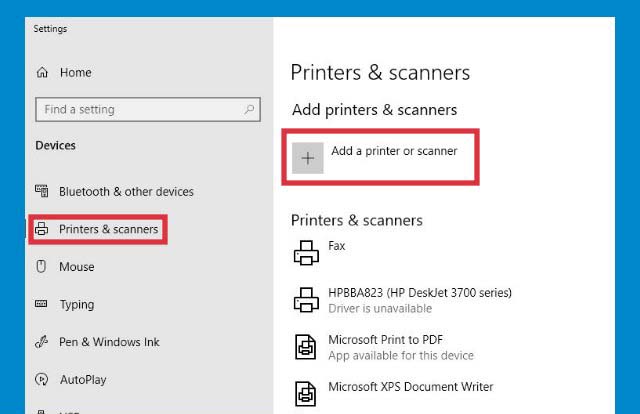Click the Add printers & scanners heading
Viewport: 640px width, 414px height.
[x=374, y=110]
